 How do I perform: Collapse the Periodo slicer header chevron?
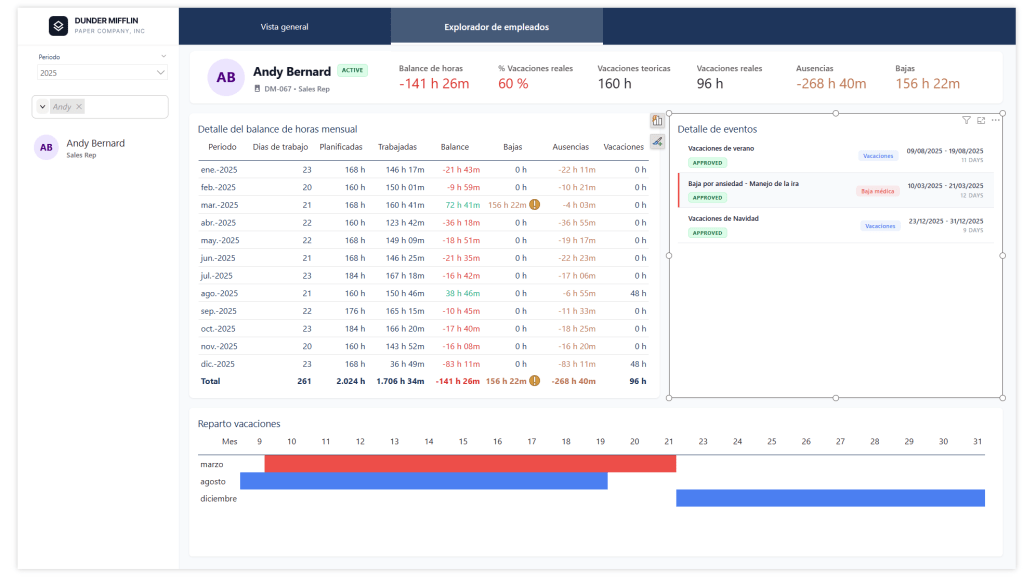tap(162, 57)
